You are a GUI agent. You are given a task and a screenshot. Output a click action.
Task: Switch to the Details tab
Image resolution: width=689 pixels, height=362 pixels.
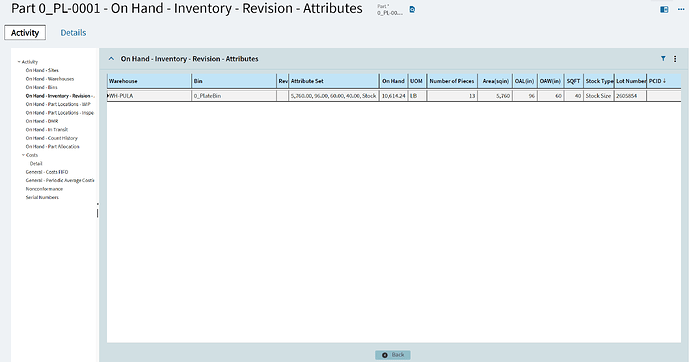pos(73,33)
